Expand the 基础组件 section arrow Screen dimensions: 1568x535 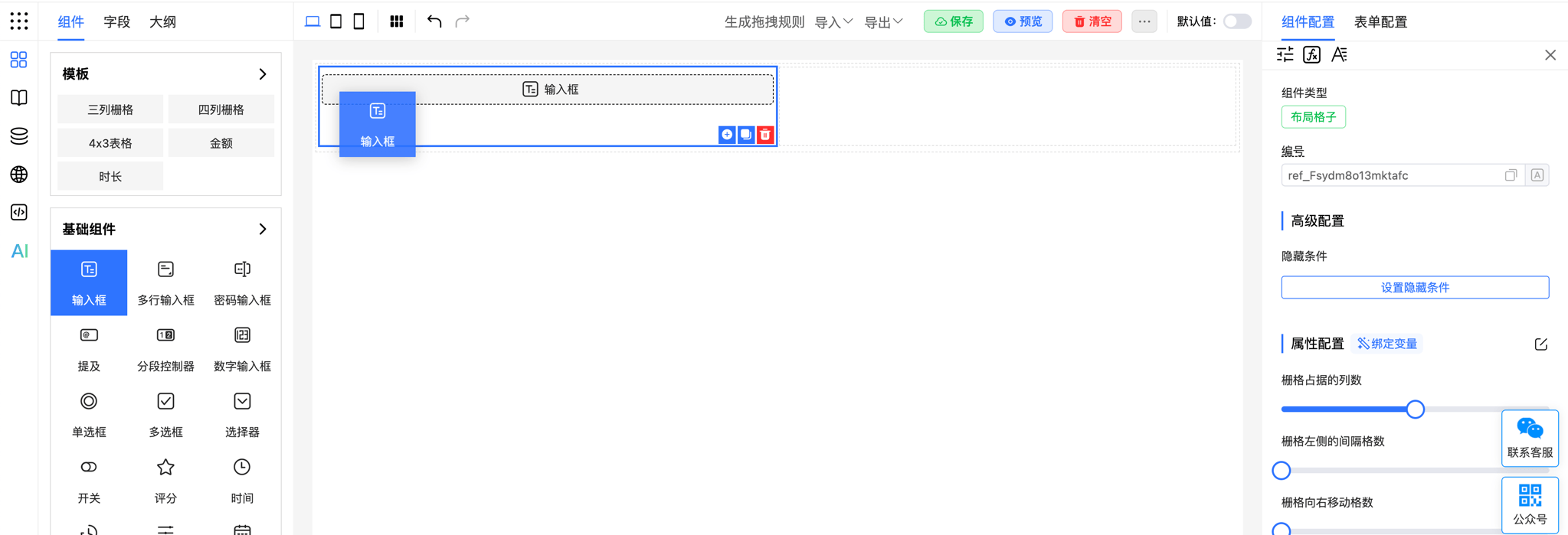tap(263, 229)
